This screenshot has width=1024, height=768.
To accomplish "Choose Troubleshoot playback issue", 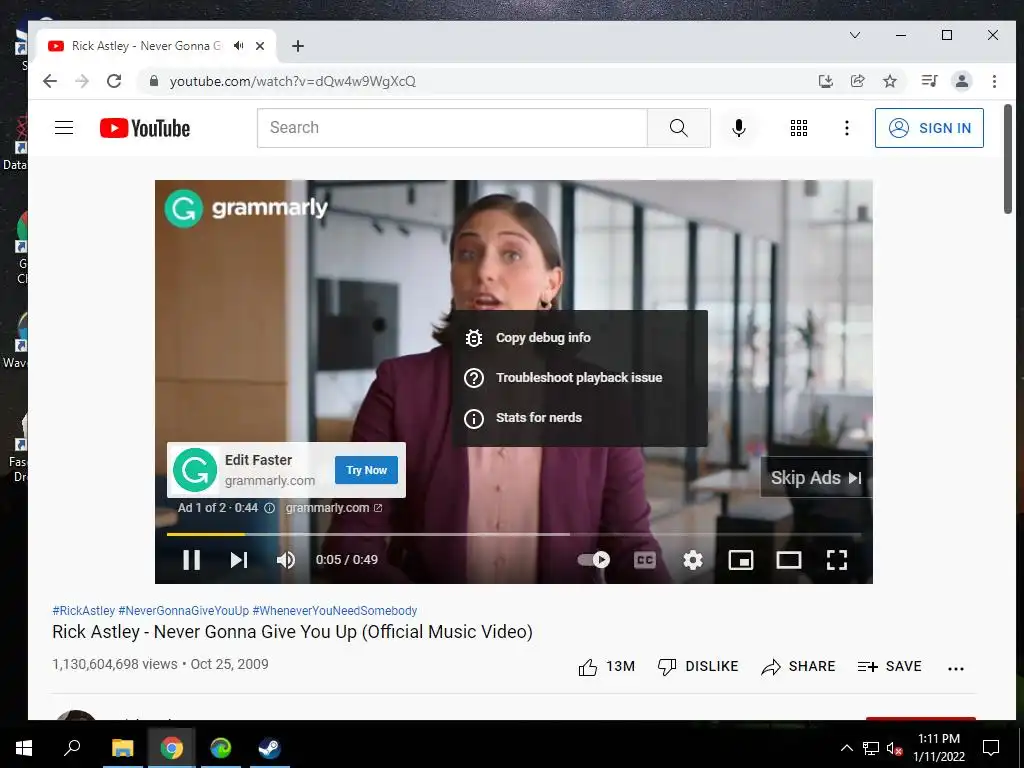I will tap(580, 377).
